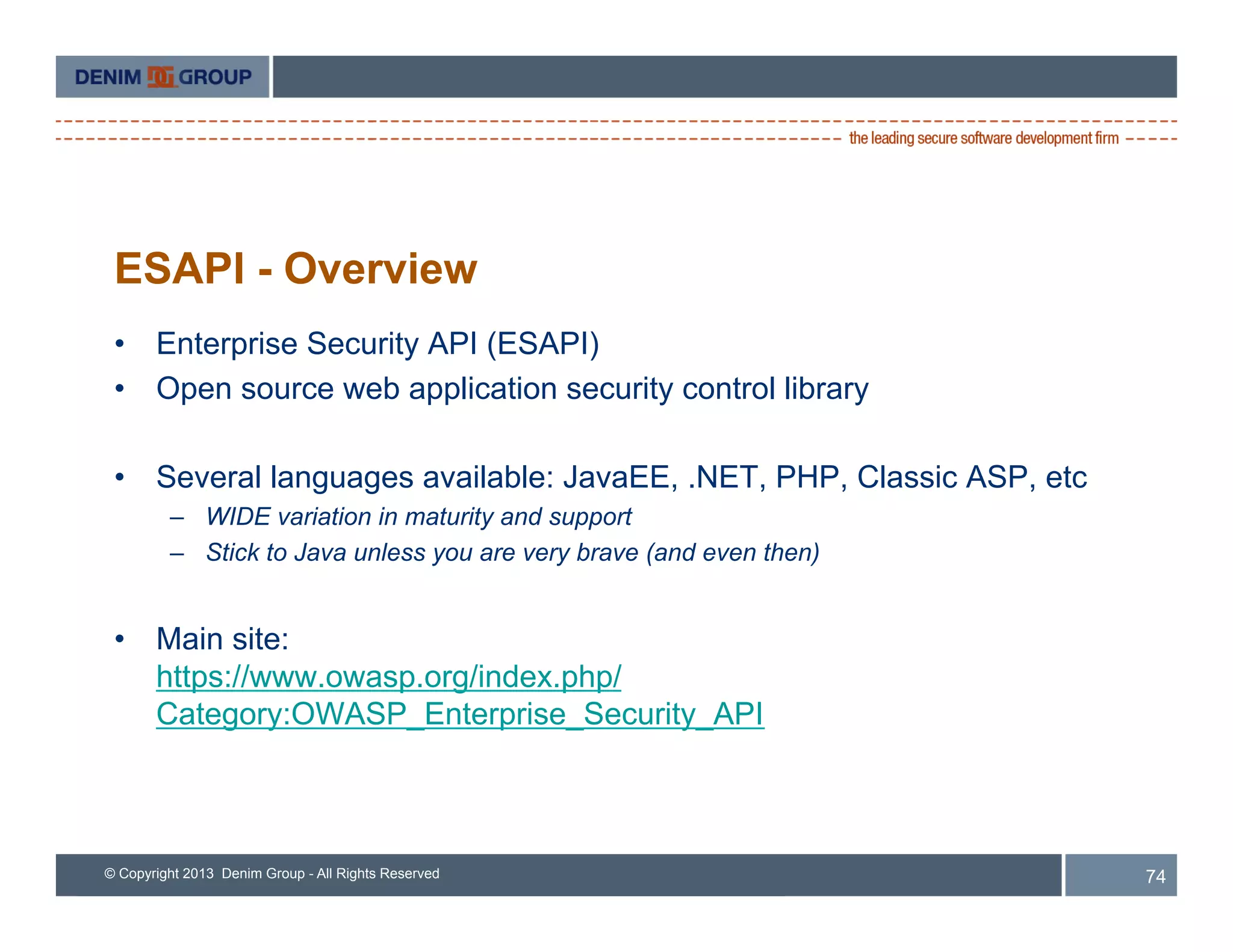
Task: Click the Stick to Java sub-bullet
Action: [x=512, y=552]
